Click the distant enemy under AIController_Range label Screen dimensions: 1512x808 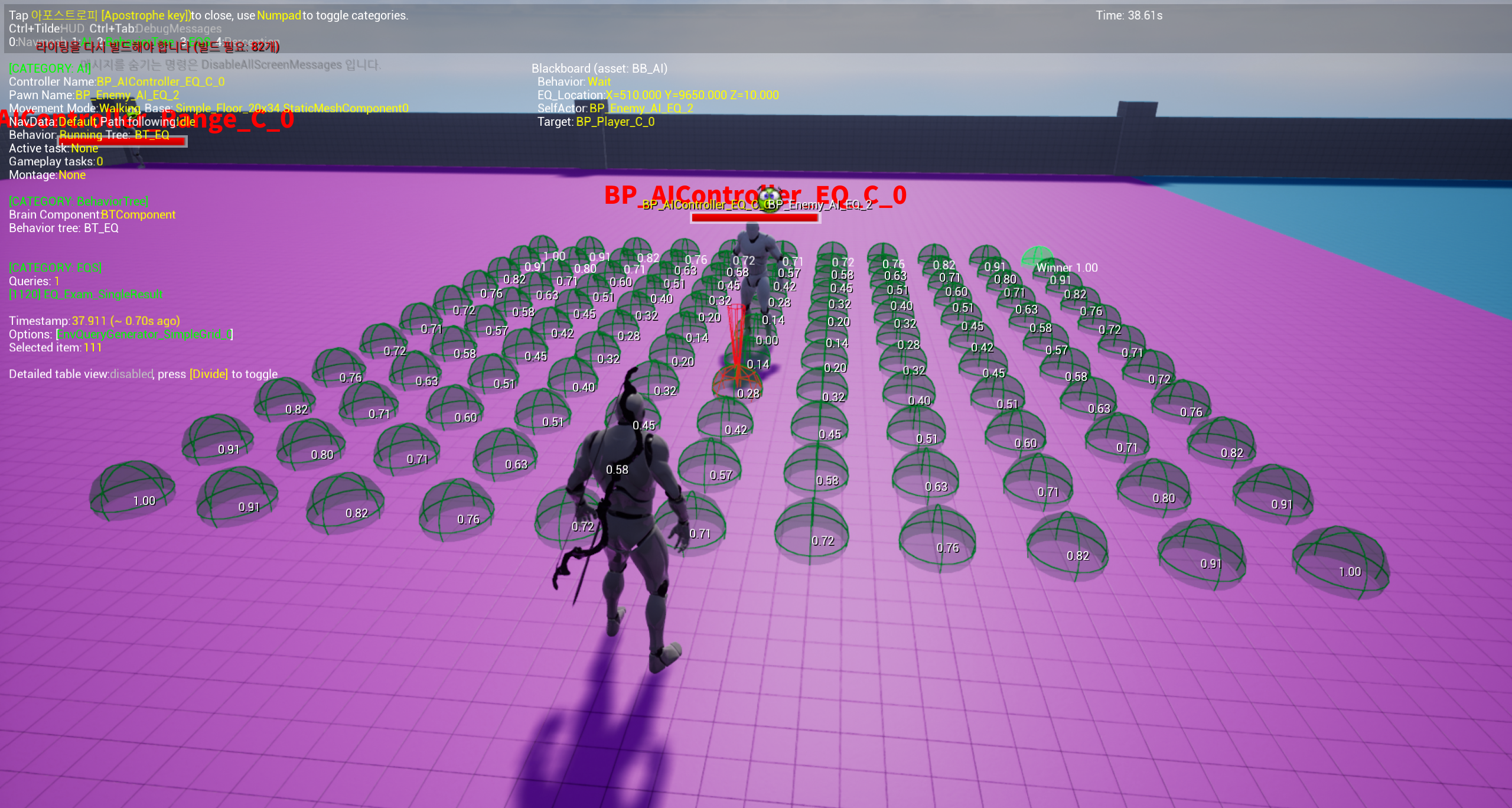point(135,152)
